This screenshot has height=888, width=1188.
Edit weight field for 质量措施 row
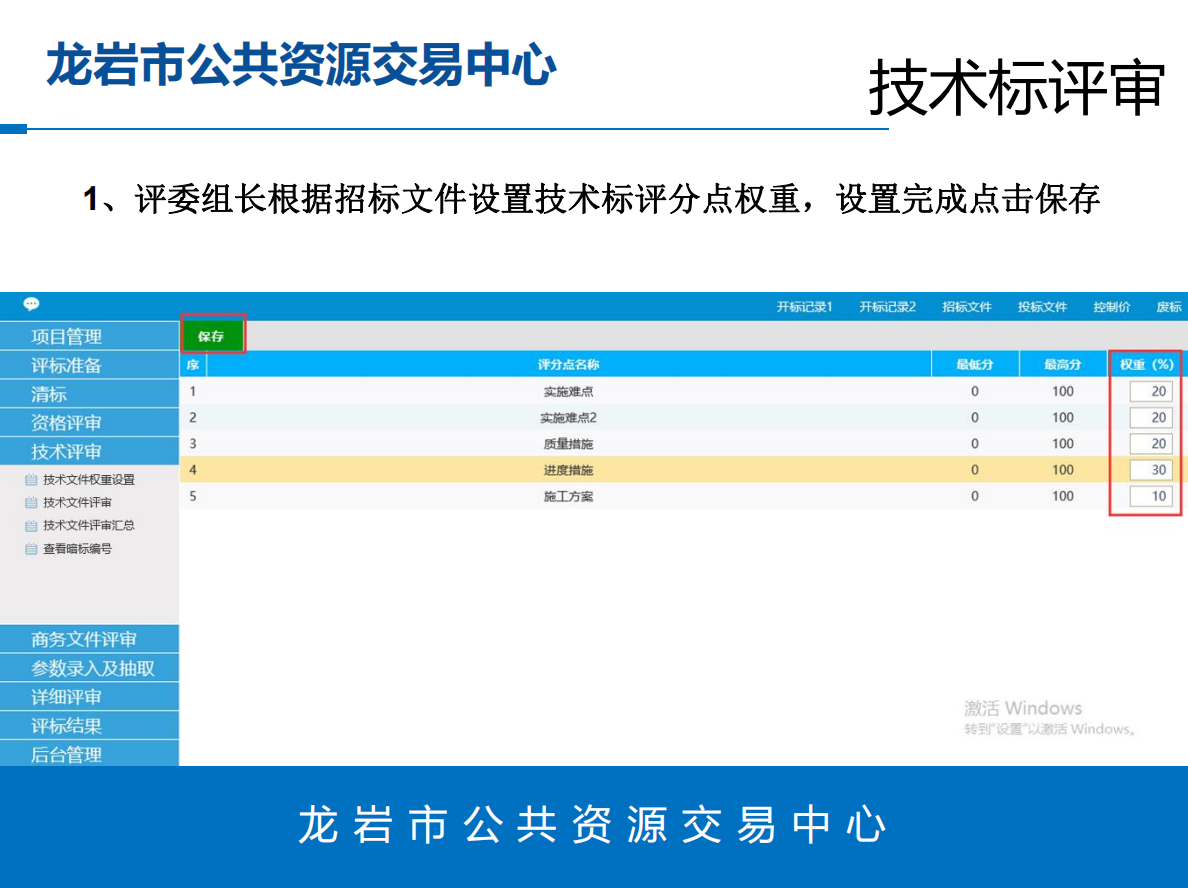pos(1151,443)
